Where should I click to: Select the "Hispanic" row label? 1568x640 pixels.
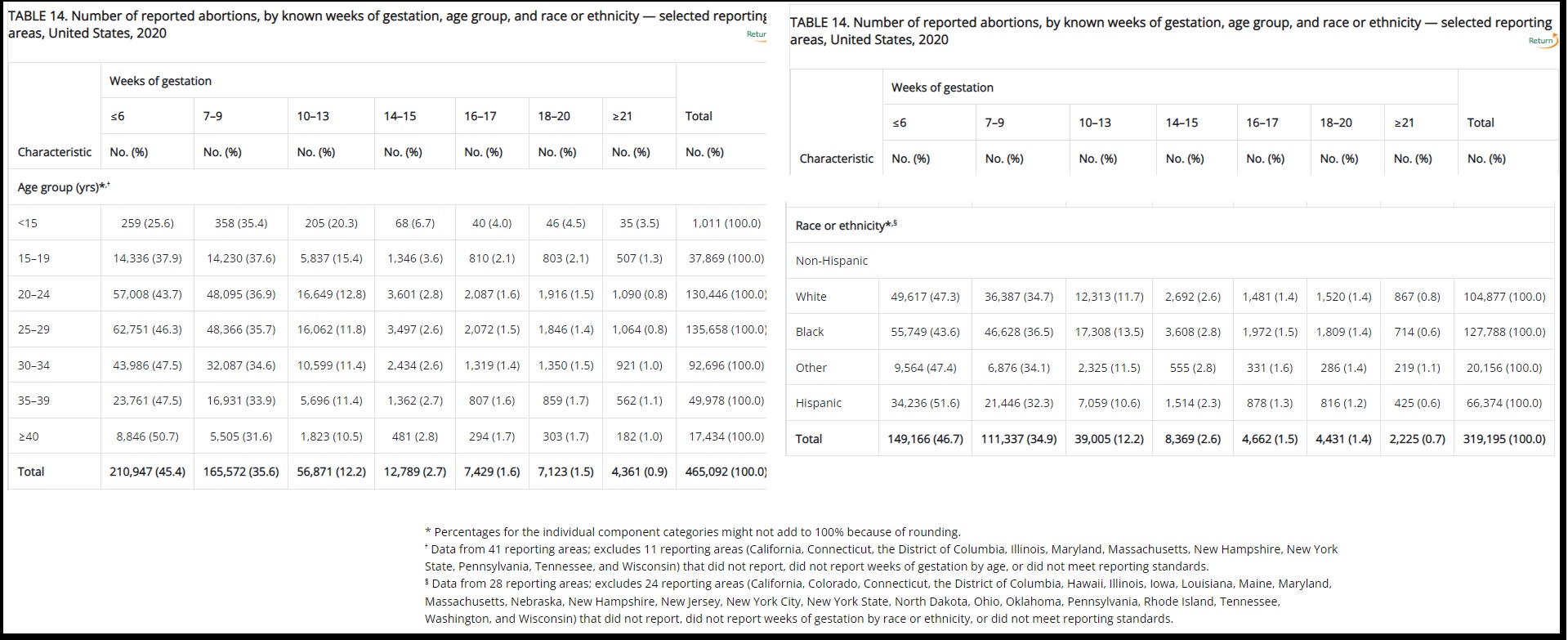point(818,403)
